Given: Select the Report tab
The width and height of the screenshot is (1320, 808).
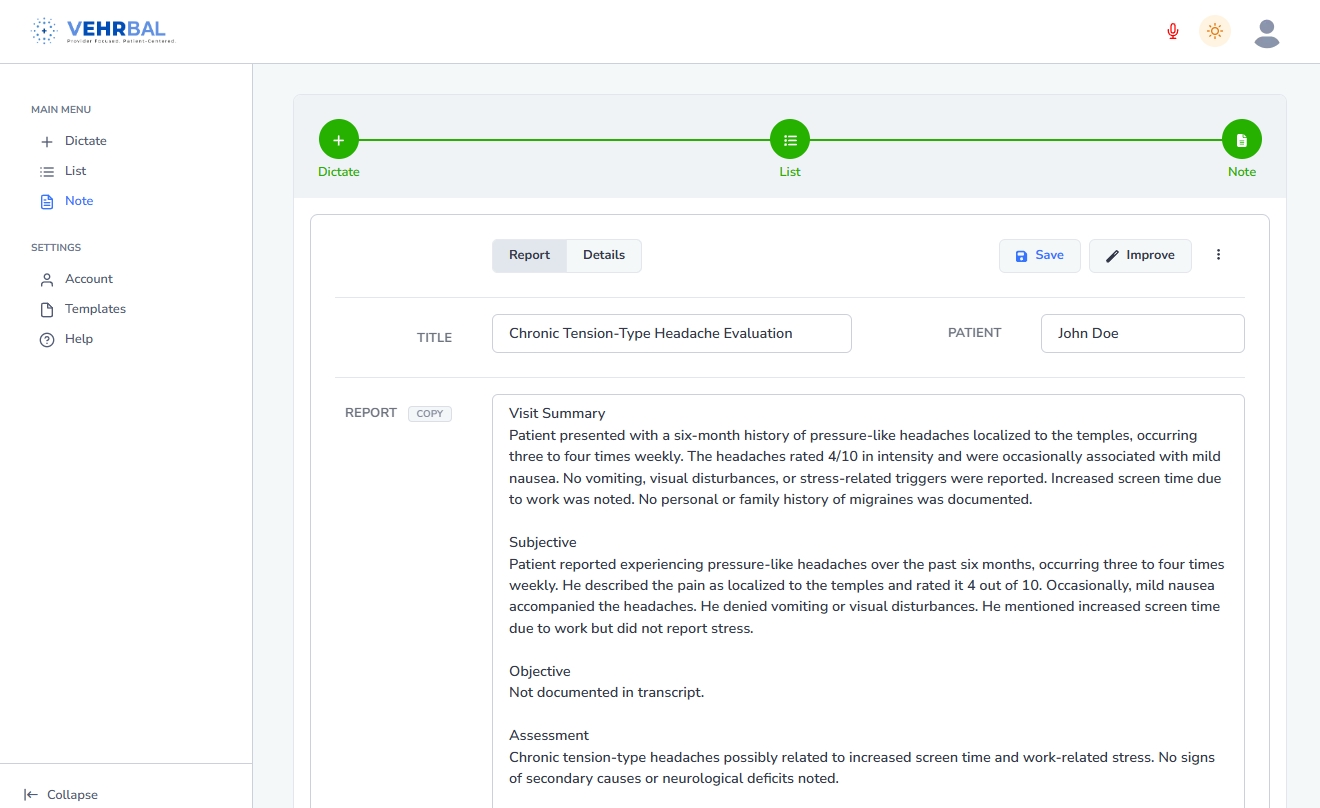Looking at the screenshot, I should (529, 255).
